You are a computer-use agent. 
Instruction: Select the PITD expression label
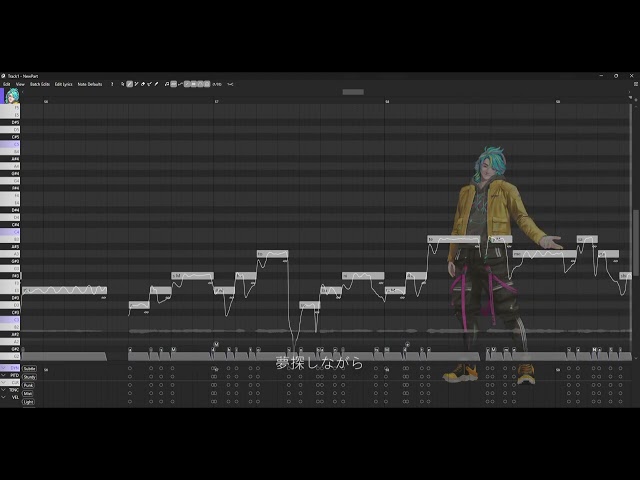click(15, 375)
